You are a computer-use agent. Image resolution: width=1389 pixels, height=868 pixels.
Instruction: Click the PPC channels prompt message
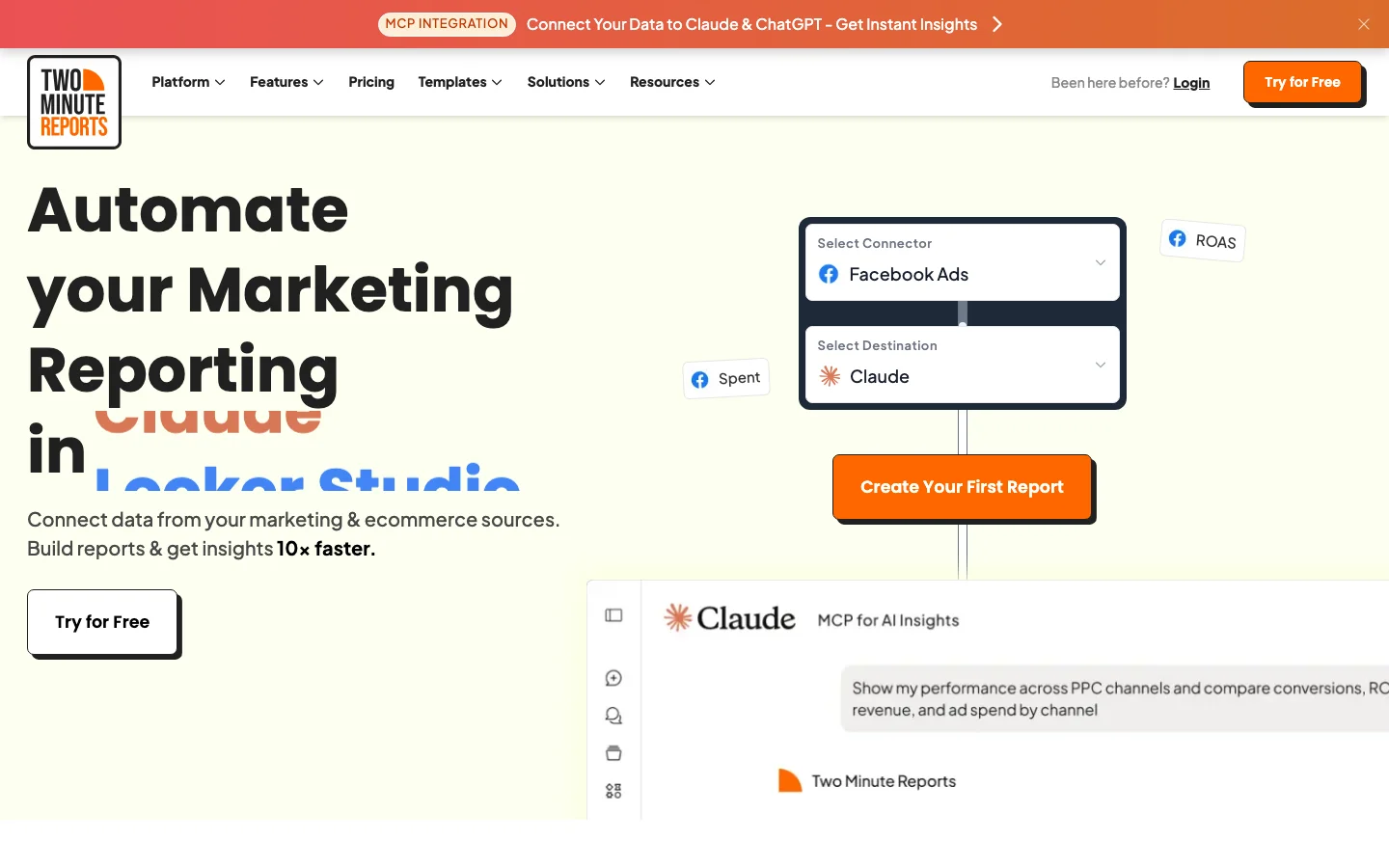click(1115, 699)
